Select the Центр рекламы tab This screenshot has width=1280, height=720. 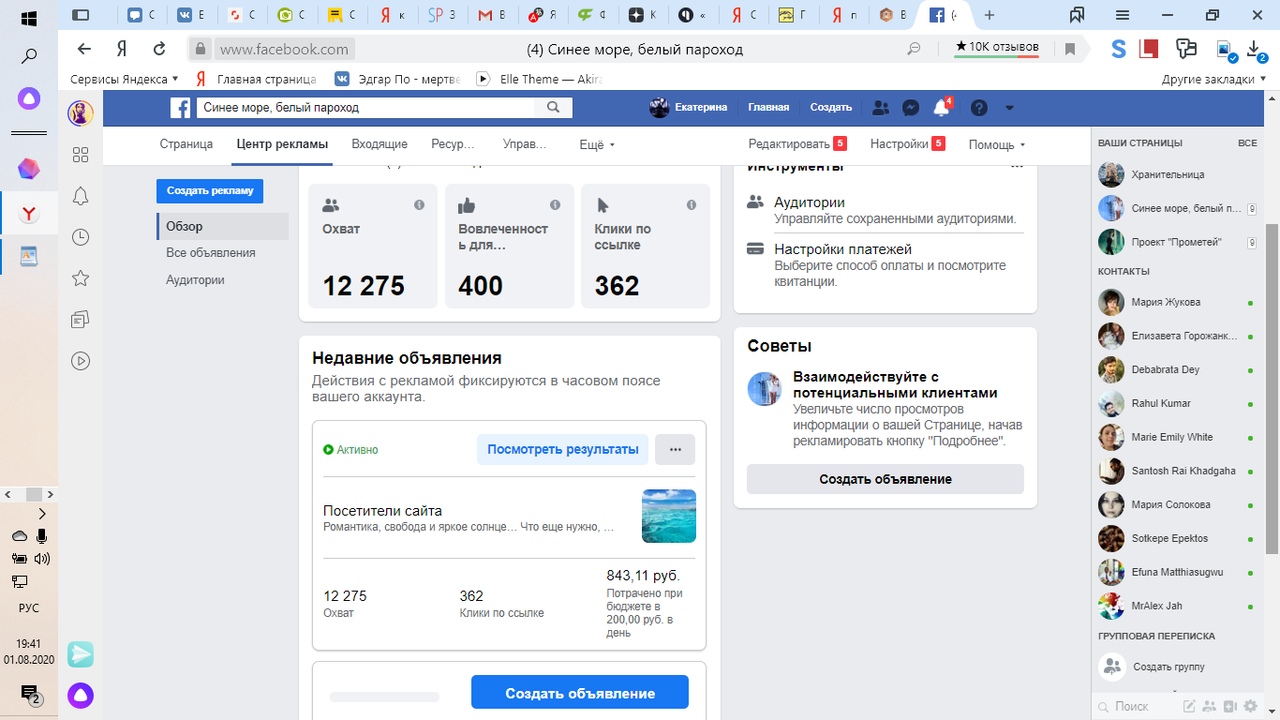(282, 144)
